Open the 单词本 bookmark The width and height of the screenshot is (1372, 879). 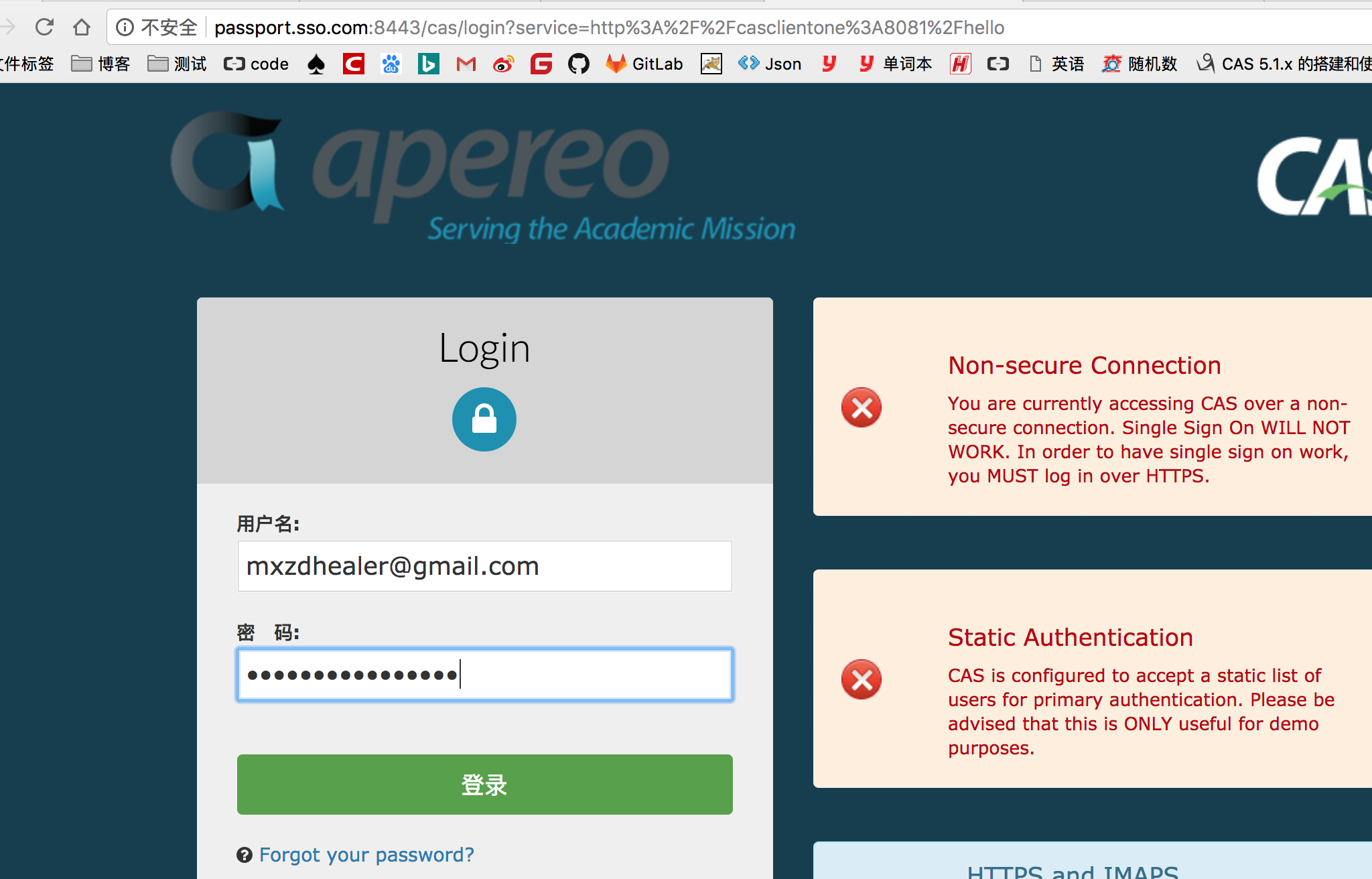tap(895, 64)
